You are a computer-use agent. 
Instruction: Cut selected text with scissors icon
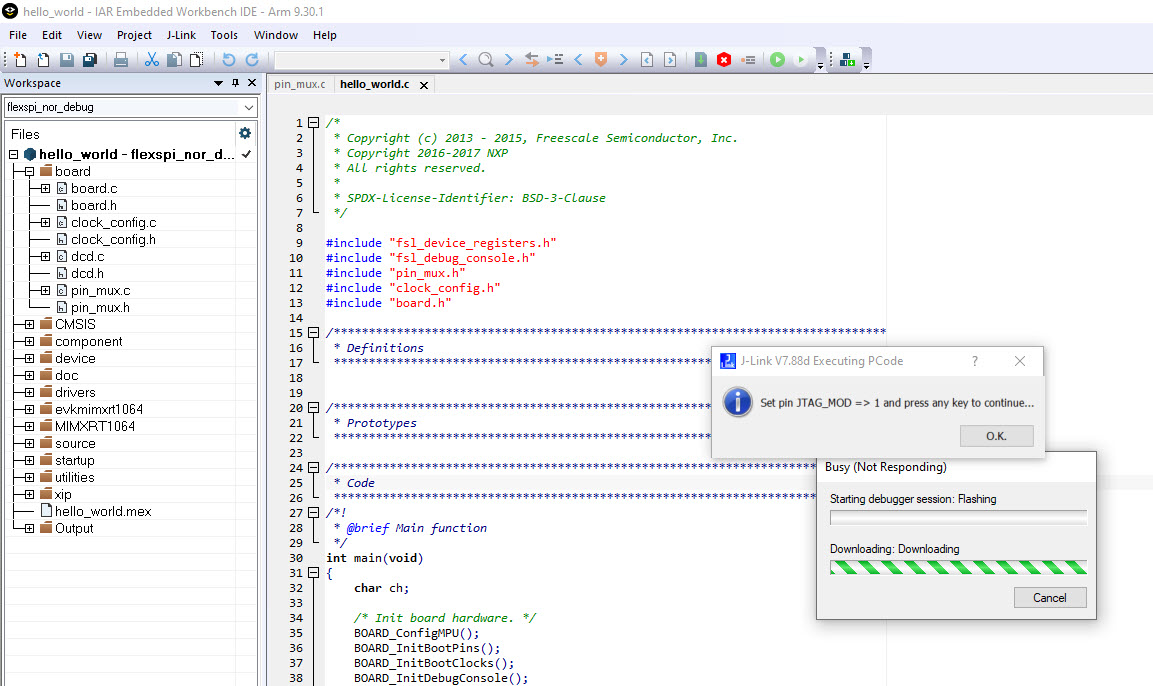150,59
